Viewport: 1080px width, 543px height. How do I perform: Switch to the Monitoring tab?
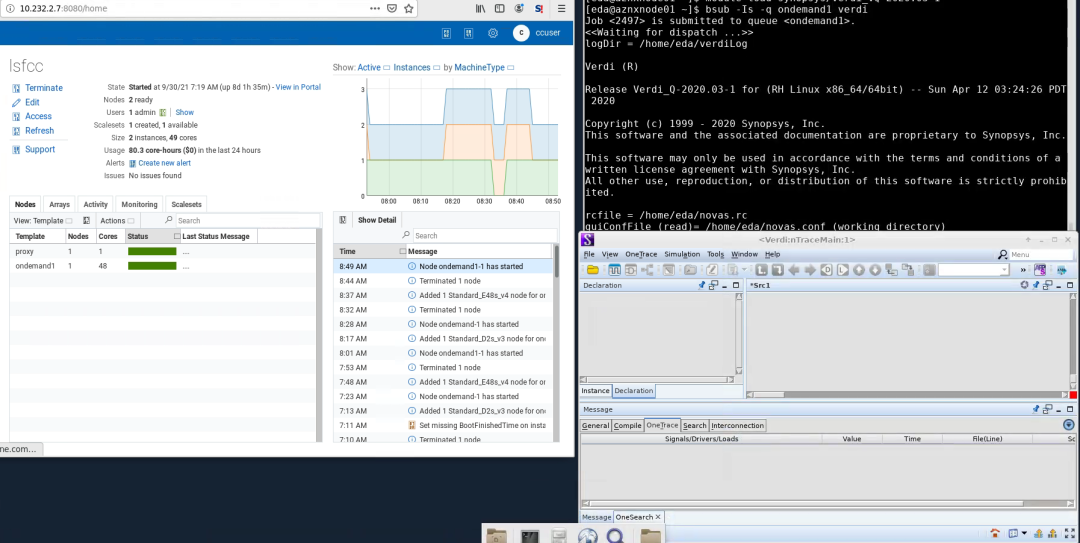tap(139, 205)
